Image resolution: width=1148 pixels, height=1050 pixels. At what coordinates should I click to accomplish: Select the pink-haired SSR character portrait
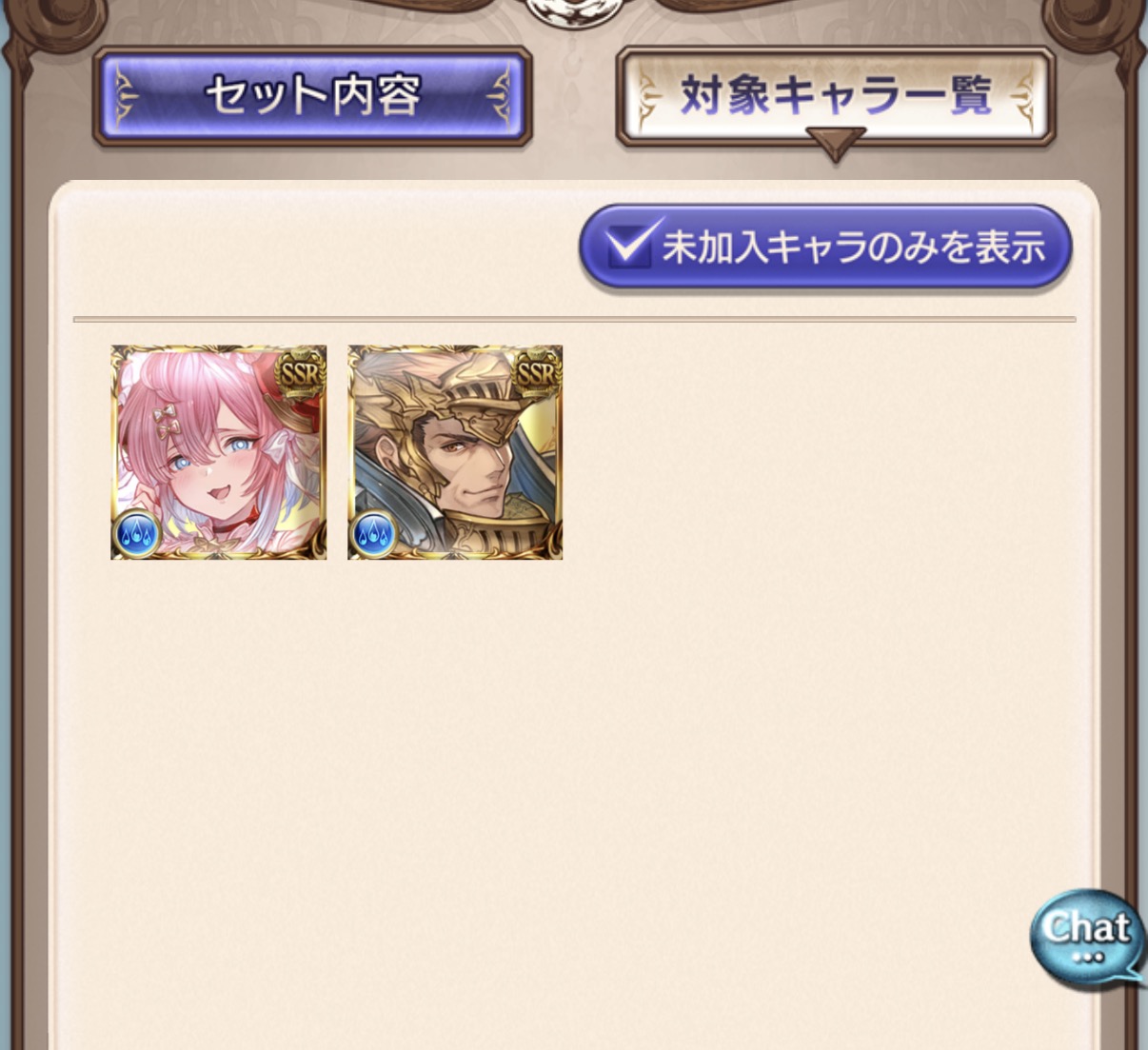219,452
